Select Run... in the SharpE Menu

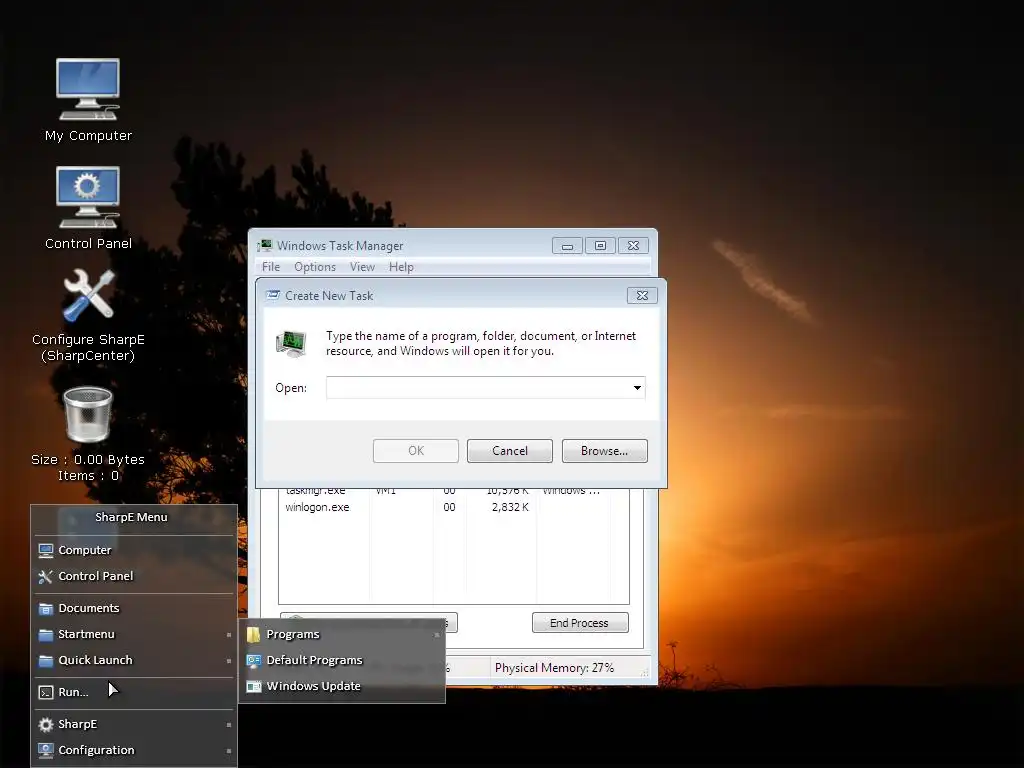135,692
